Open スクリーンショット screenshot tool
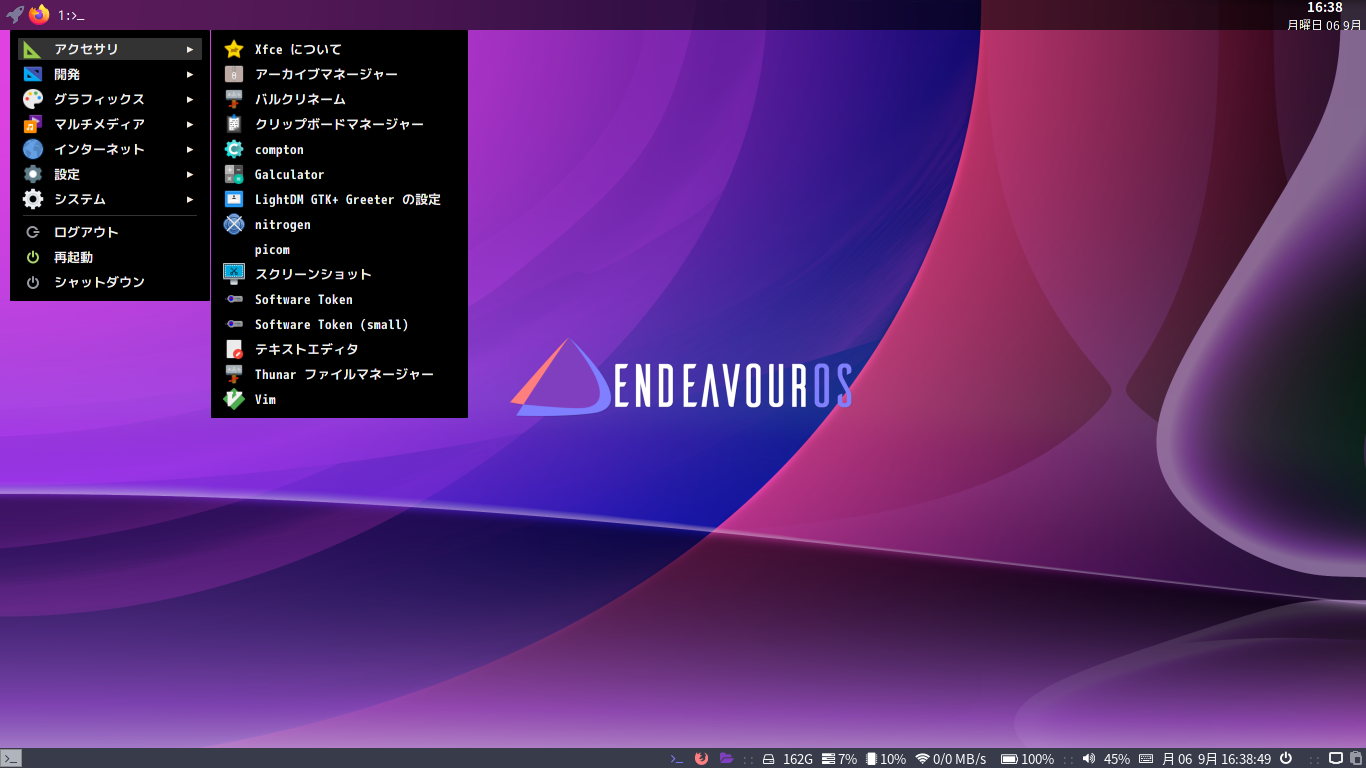Screen dimensions: 1366x768 [x=339, y=274]
